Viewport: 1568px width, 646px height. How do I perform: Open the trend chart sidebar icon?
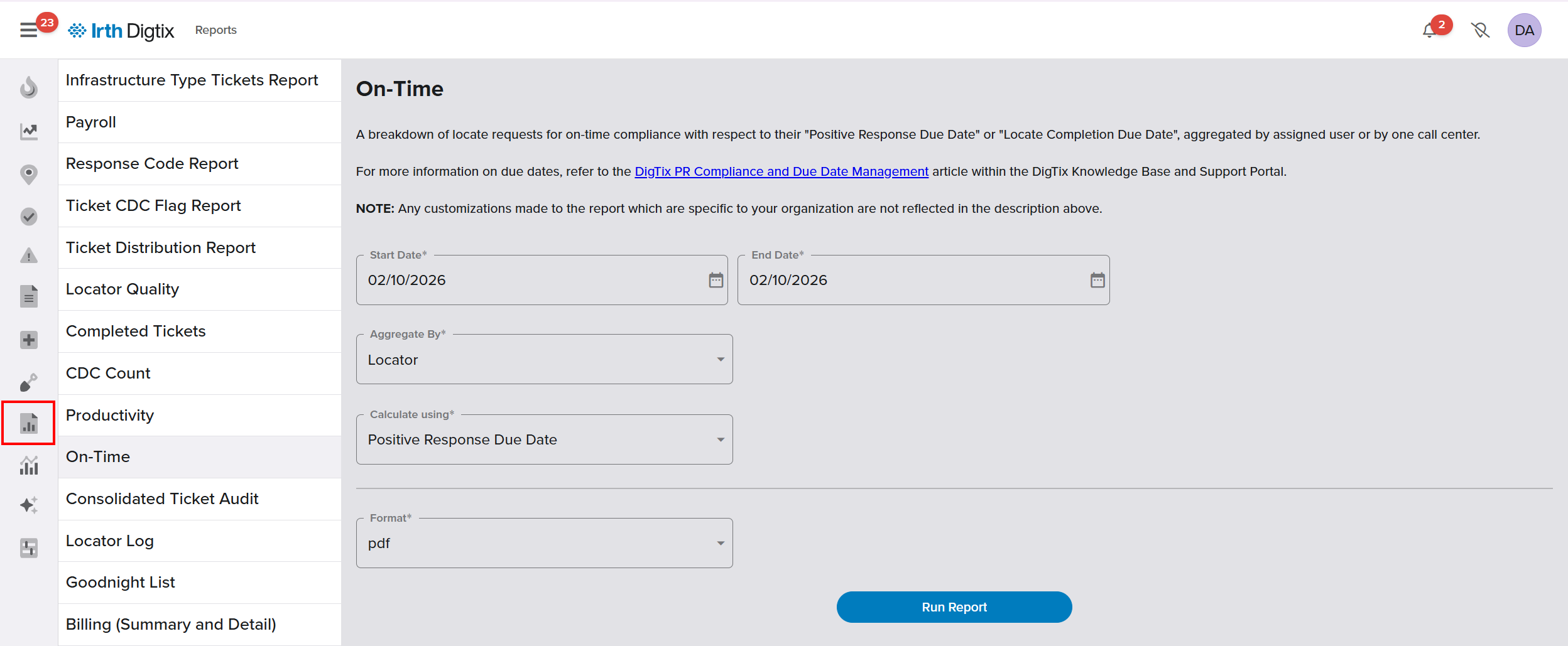coord(29,131)
